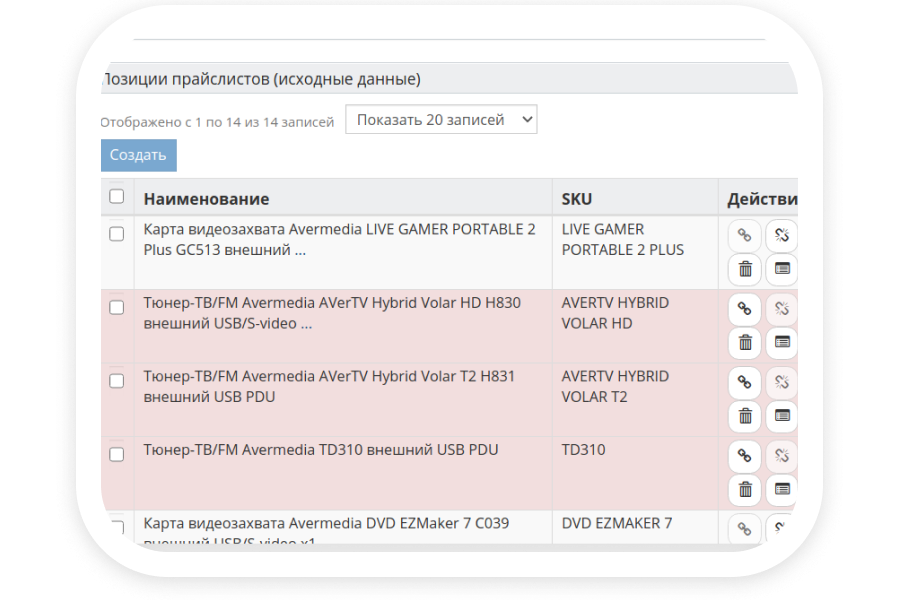The height and width of the screenshot is (600, 900).
Task: Click unlink icon in TD310 row
Action: pos(782,456)
